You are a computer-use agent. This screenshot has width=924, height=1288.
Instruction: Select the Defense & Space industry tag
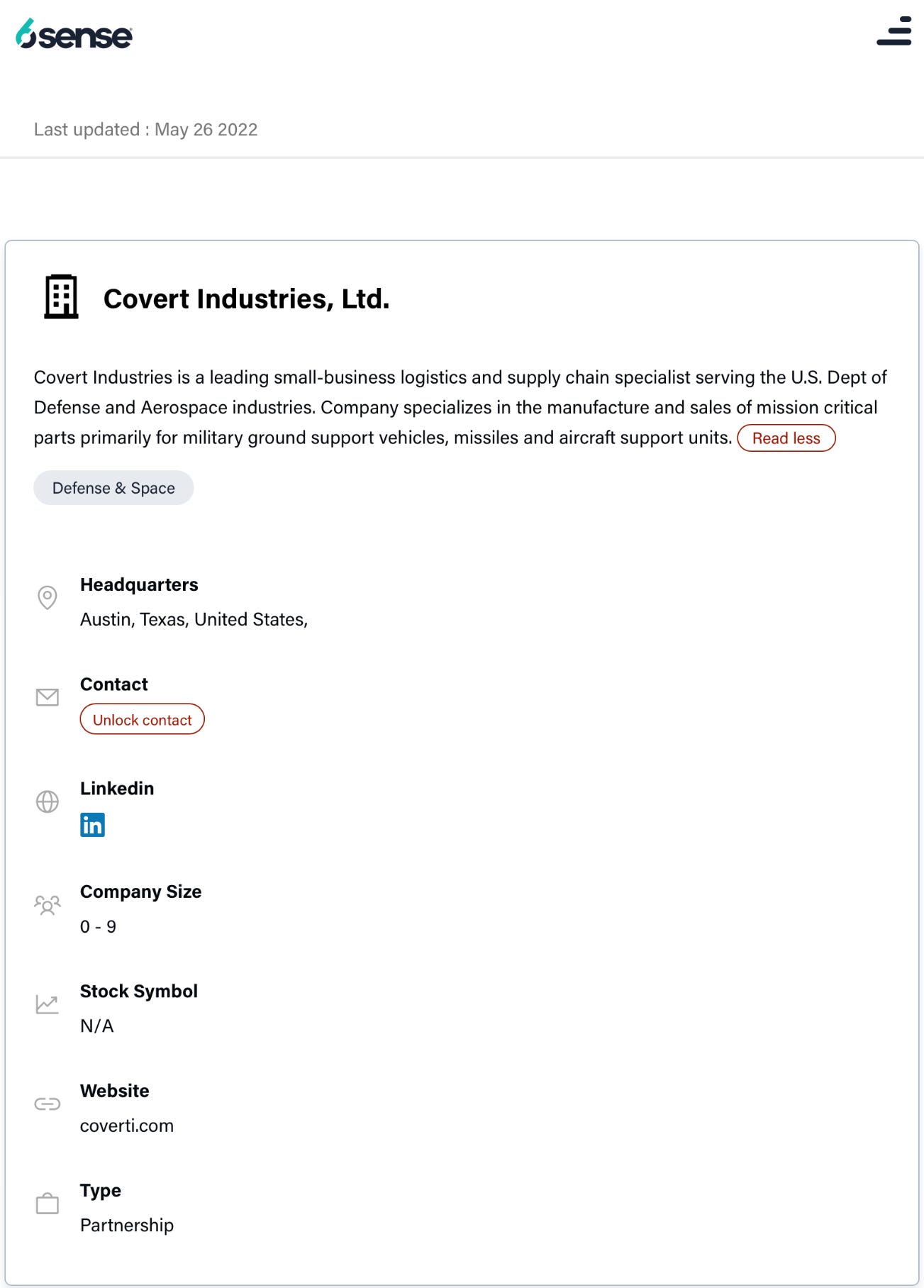click(x=113, y=488)
